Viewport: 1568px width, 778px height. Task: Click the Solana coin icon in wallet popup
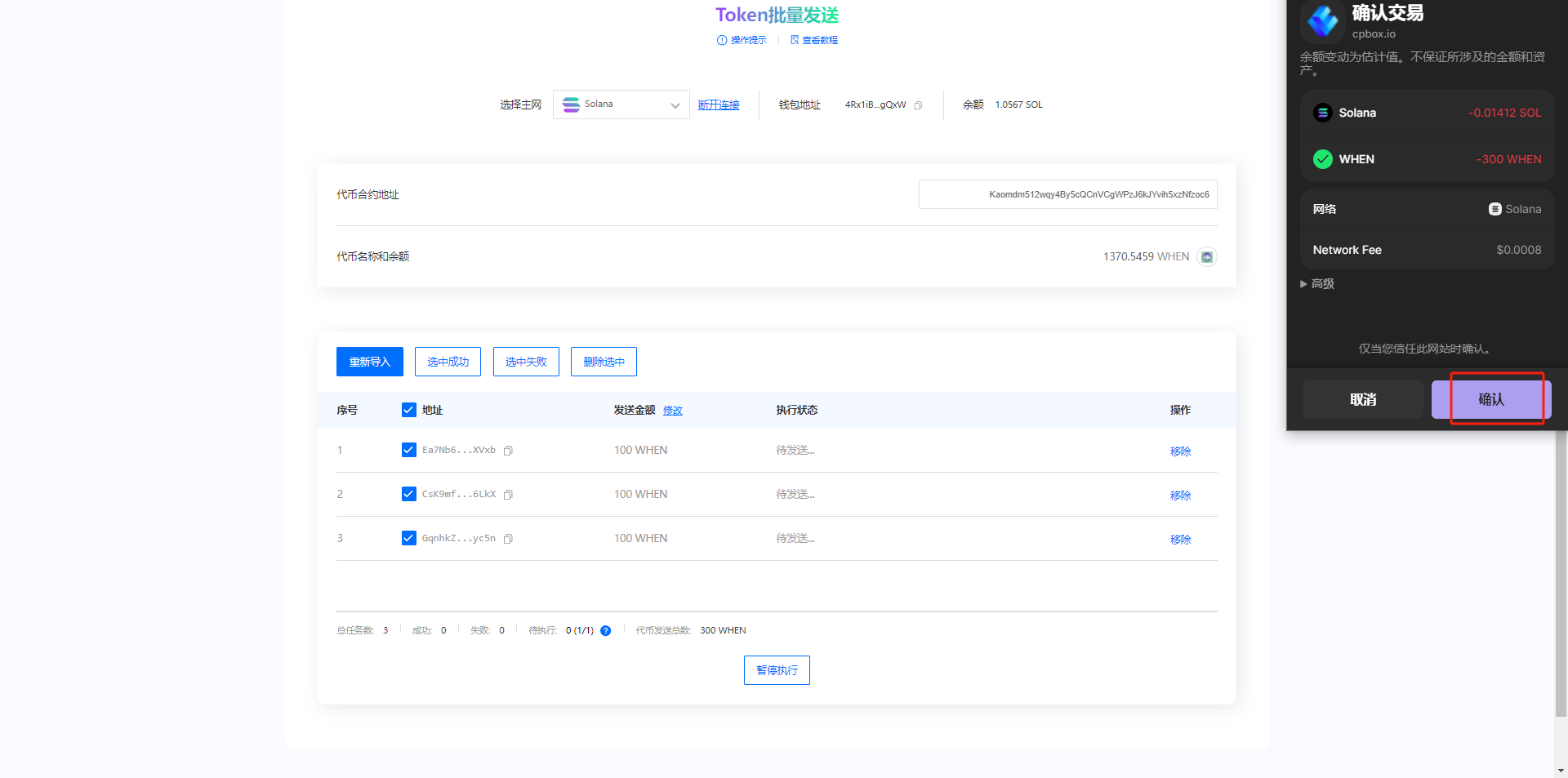[x=1322, y=113]
